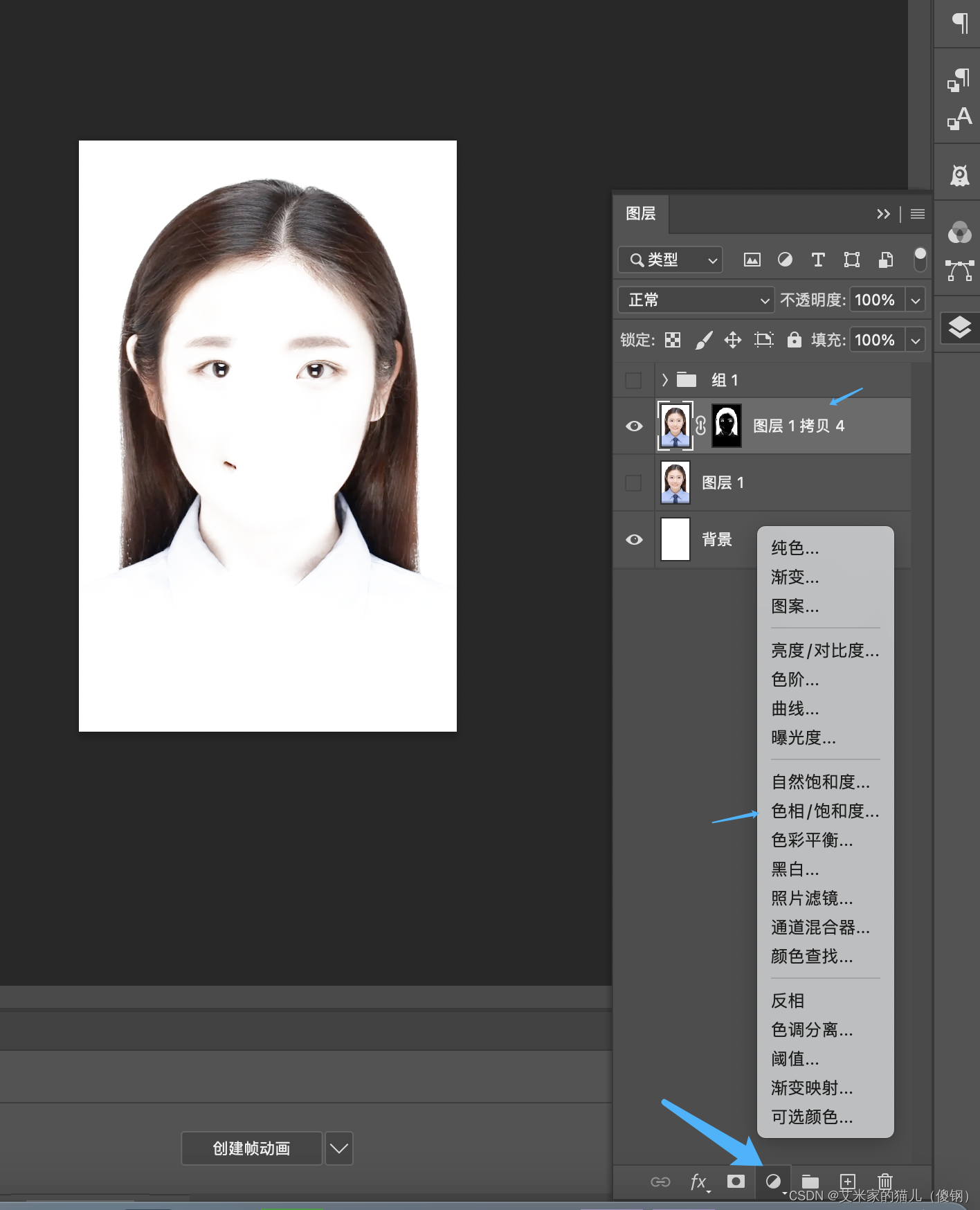Select the 图层 1 拷贝 4 mask thumbnail
980x1210 pixels.
[x=727, y=426]
